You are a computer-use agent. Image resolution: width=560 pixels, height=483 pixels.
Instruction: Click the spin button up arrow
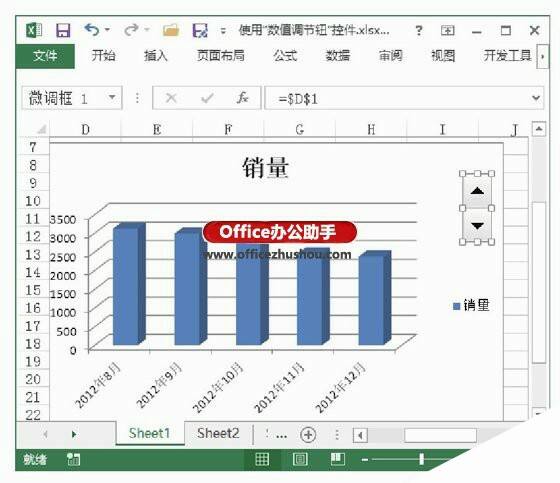point(477,191)
